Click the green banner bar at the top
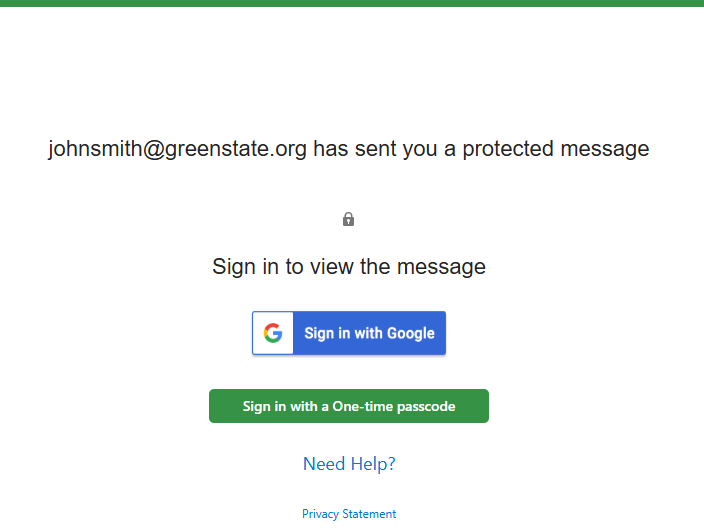704x530 pixels. pos(352,3)
